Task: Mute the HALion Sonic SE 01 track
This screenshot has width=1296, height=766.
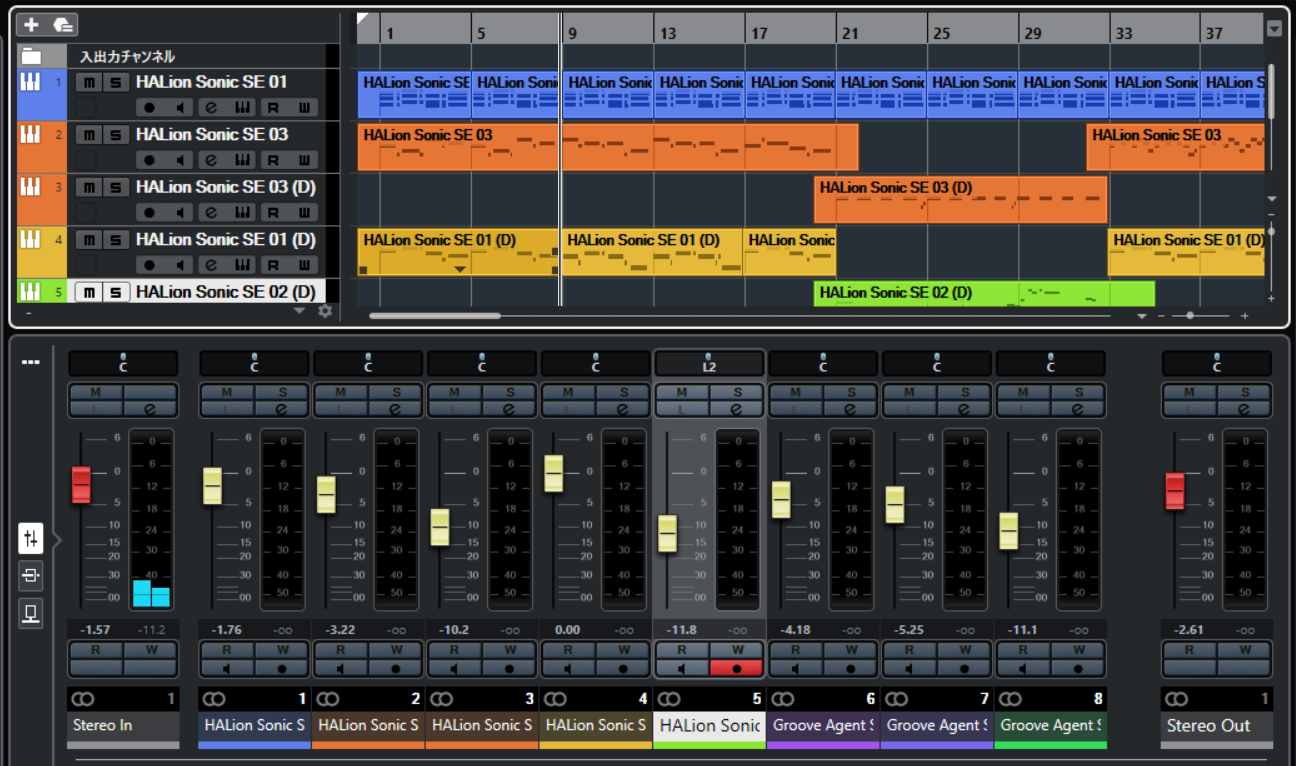Action: pos(89,82)
